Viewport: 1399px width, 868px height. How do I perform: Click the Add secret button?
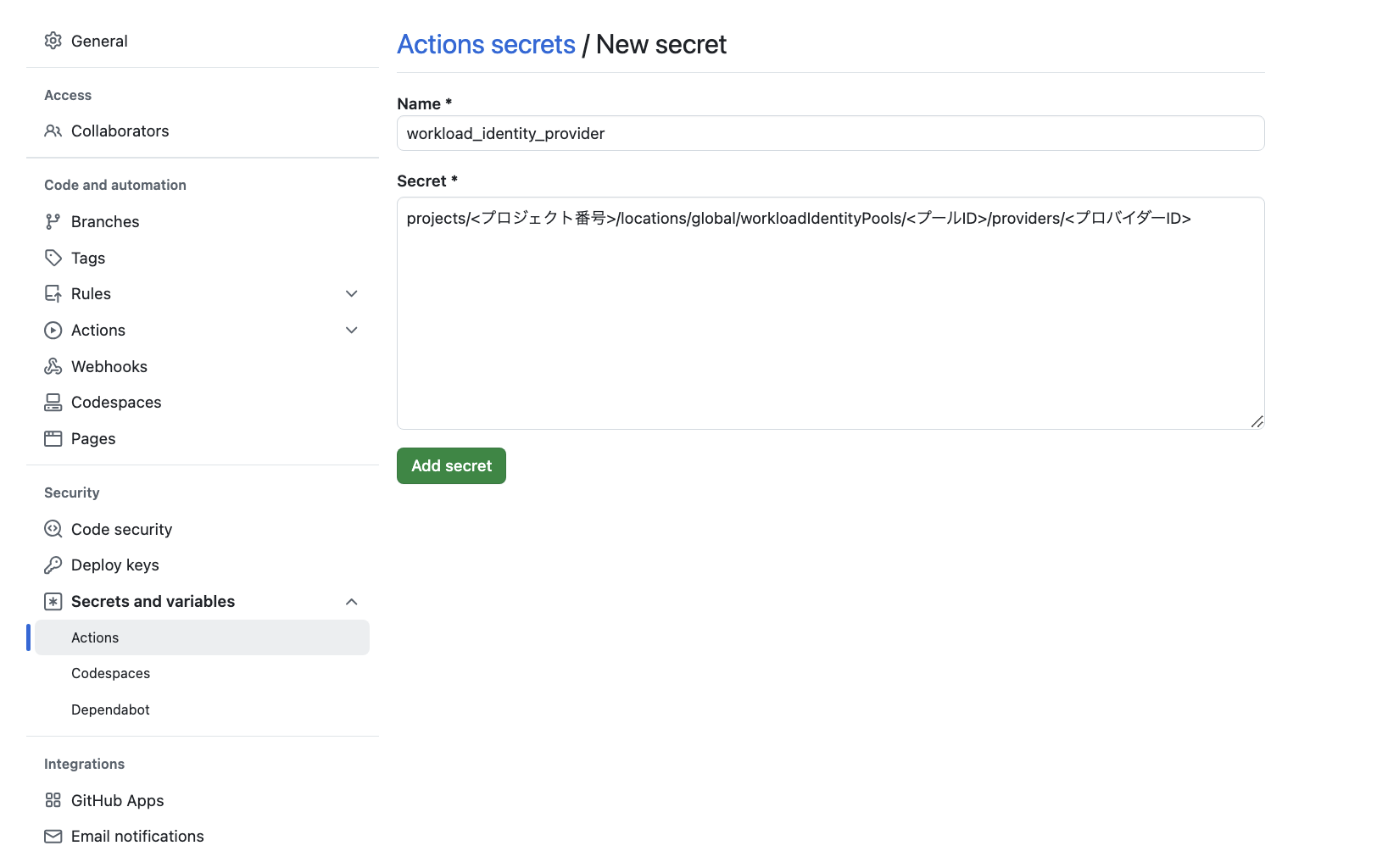[x=451, y=465]
